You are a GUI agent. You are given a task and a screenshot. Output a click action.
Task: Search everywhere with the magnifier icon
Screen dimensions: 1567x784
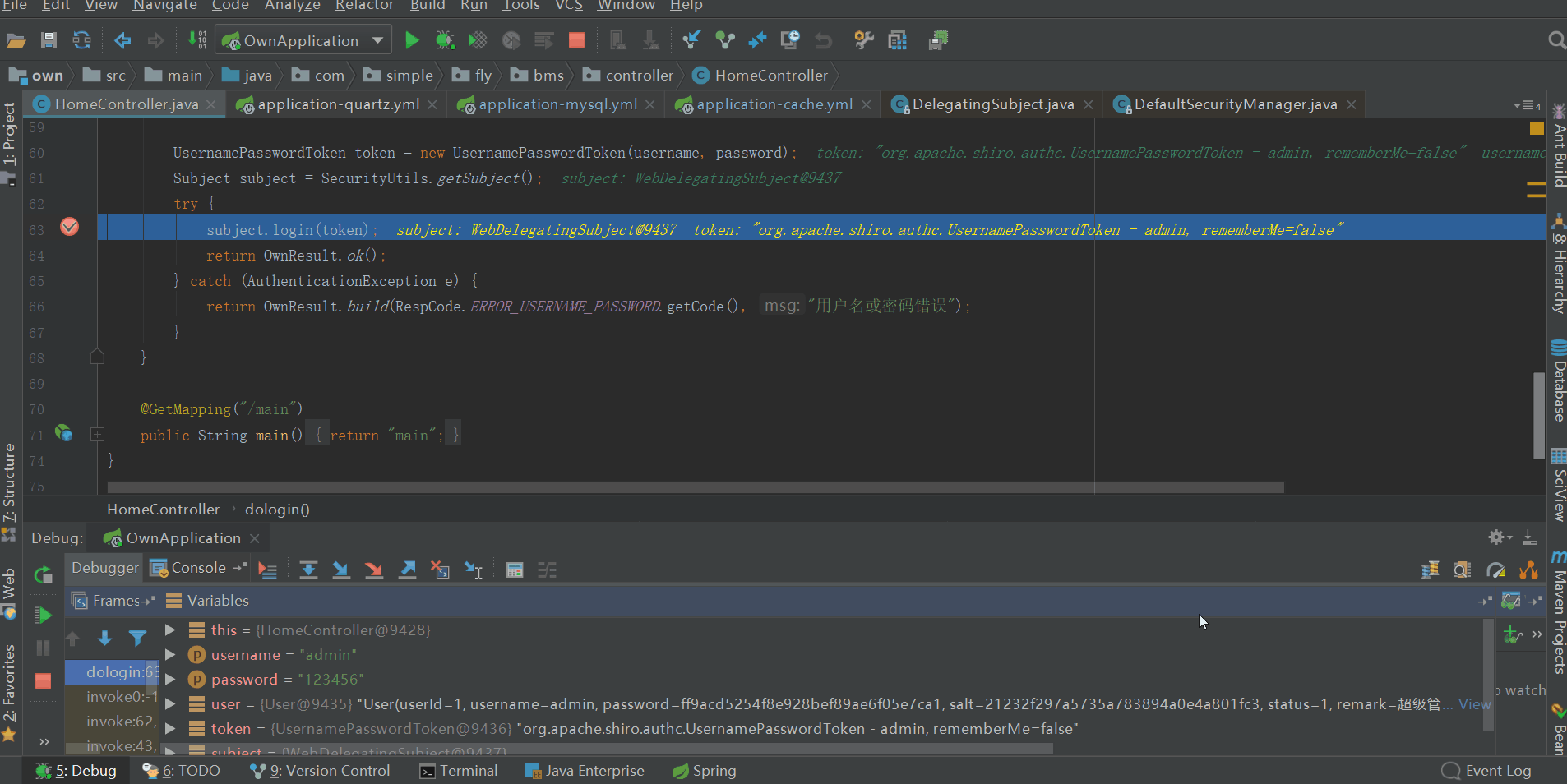point(1555,40)
